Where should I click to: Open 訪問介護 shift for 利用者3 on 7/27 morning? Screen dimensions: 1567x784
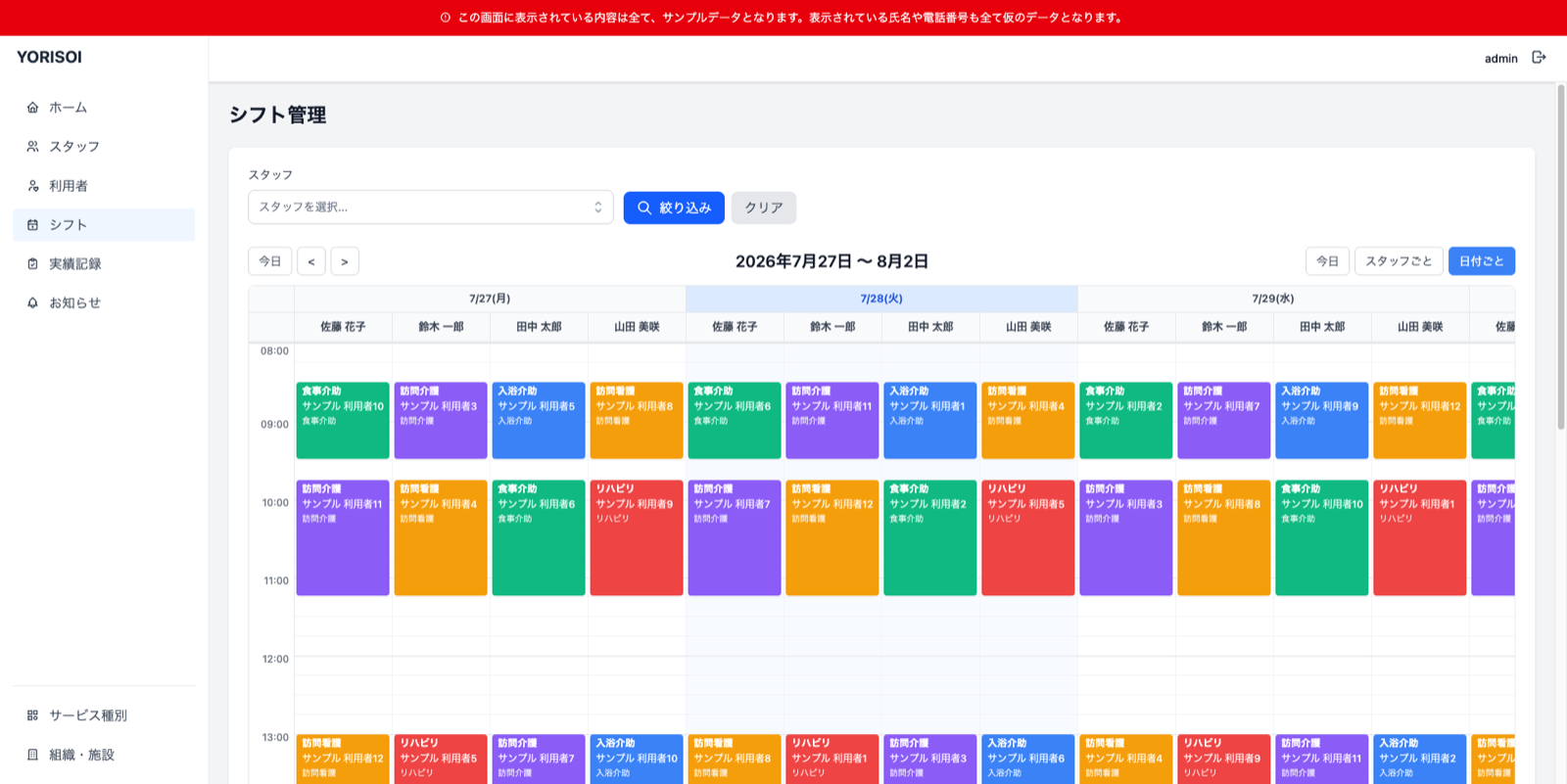click(x=441, y=421)
